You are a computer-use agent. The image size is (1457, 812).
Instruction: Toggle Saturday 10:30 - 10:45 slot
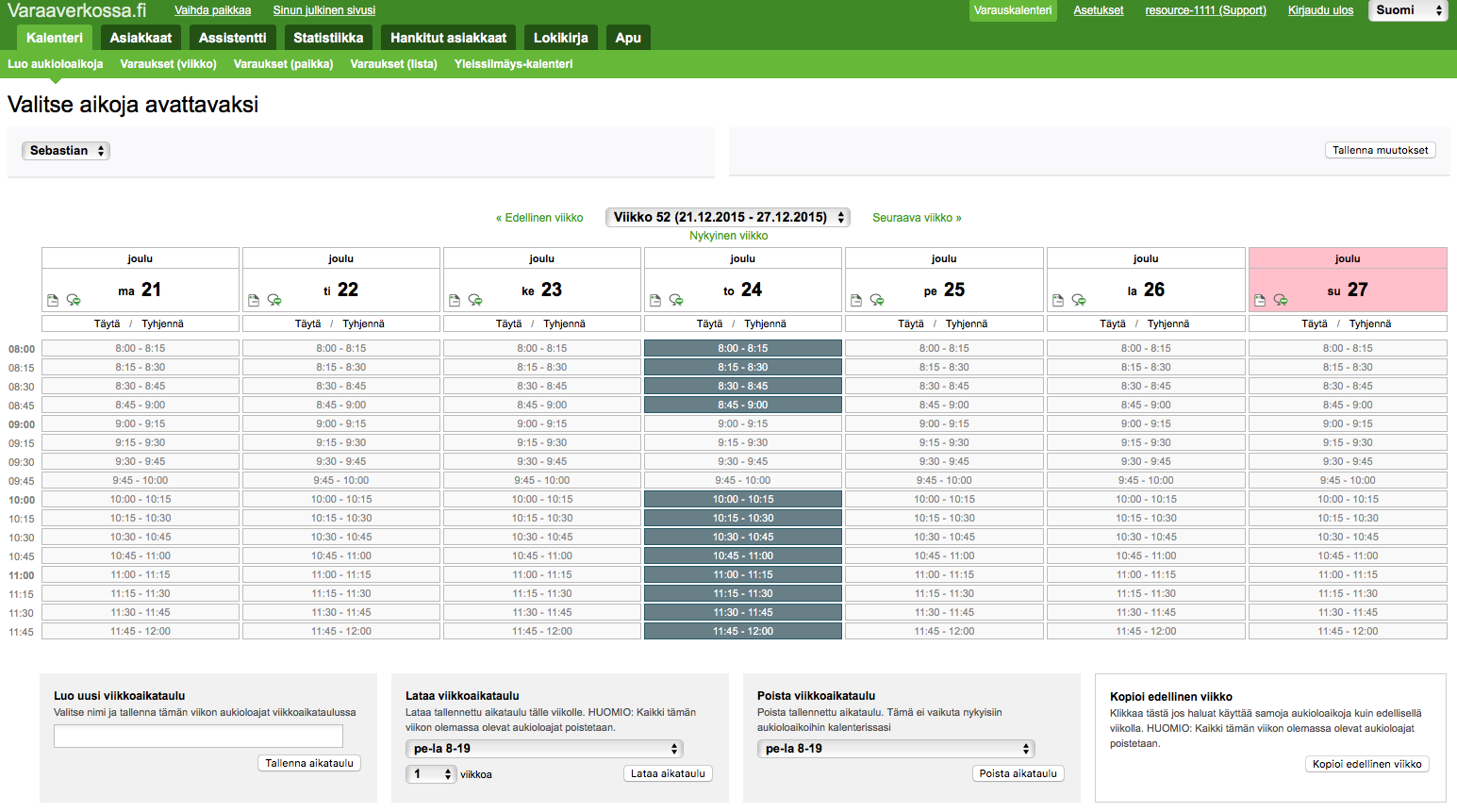pyautogui.click(x=1146, y=537)
